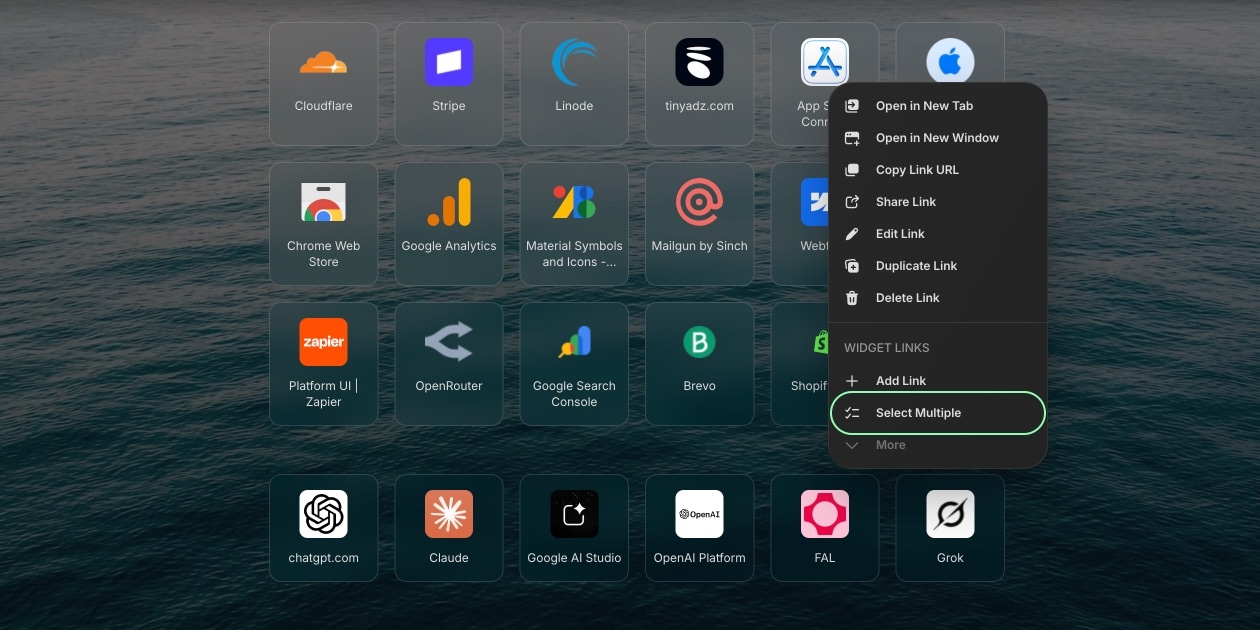The image size is (1260, 630).
Task: Open the FAL shortcut tile
Action: [x=825, y=528]
